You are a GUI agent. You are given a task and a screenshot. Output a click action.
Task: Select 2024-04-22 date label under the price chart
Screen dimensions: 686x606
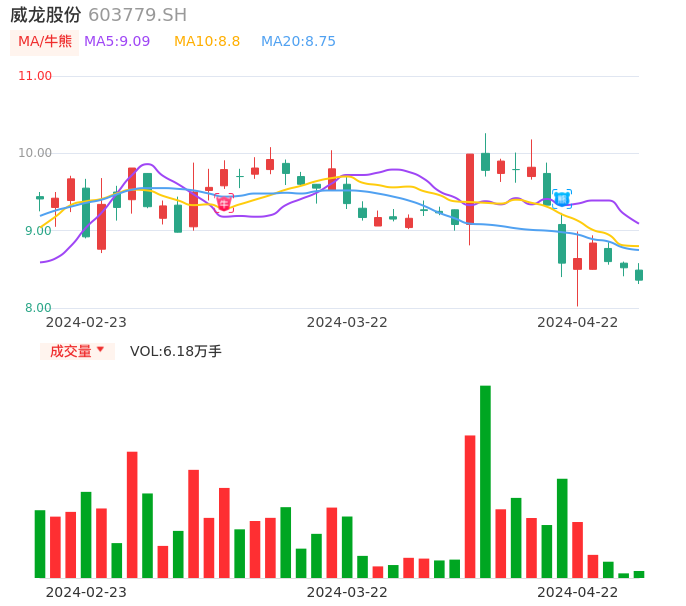click(x=578, y=322)
